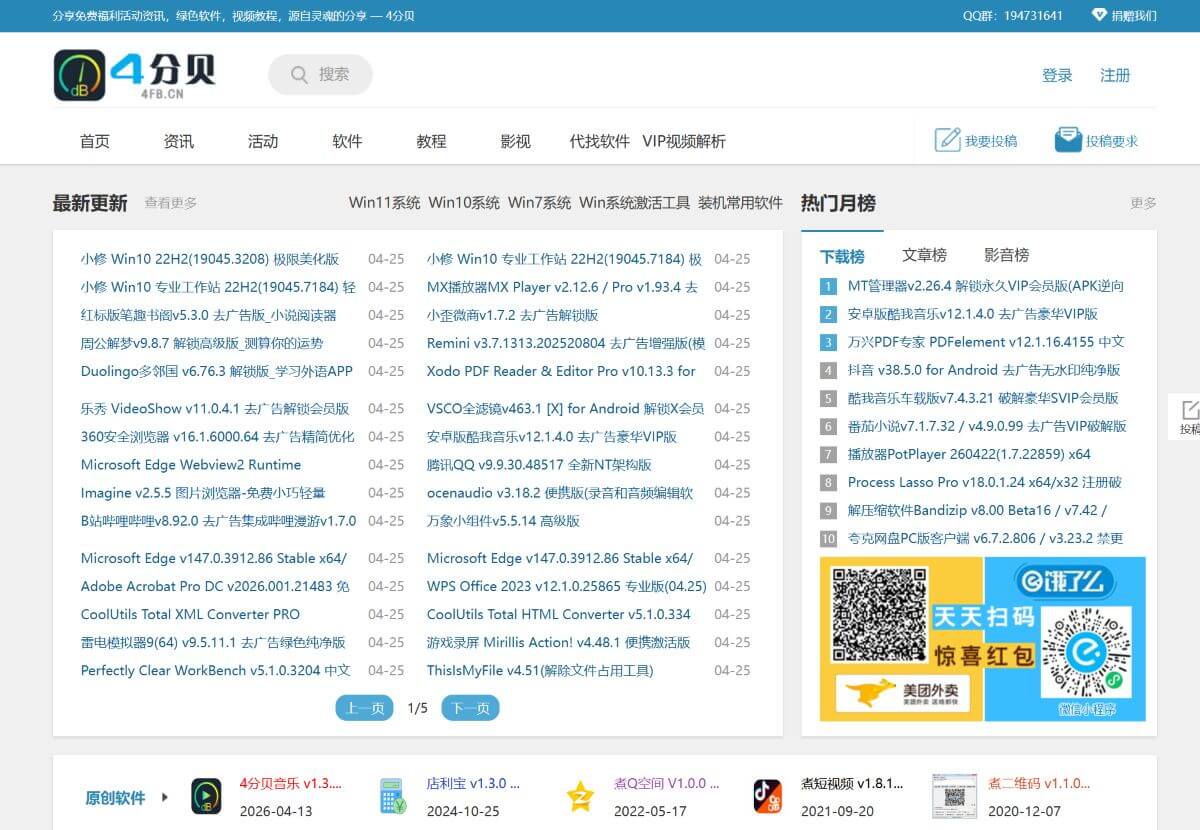
Task: Click the diamond icon beside 捐赠我们
Action: 1100,15
